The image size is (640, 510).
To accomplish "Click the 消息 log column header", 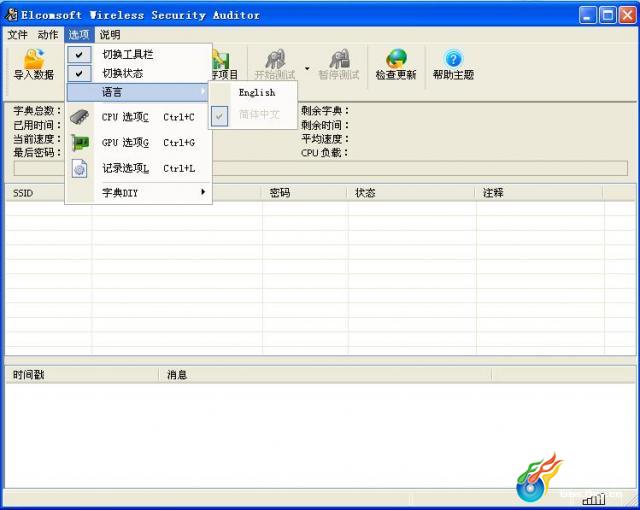I will pyautogui.click(x=325, y=375).
